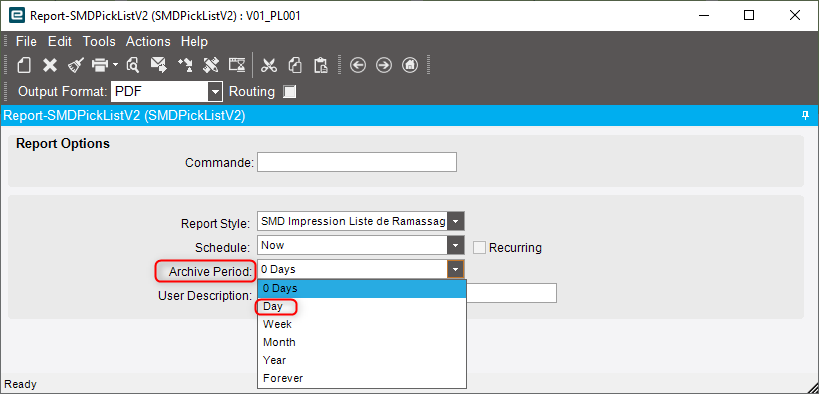This screenshot has height=394, width=819.
Task: Expand the Output Format PDF dropdown
Action: coord(215,92)
